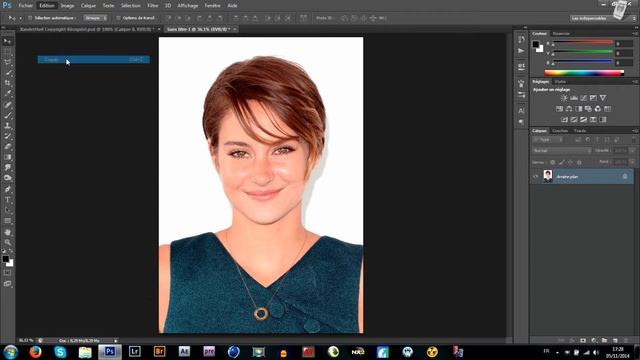Switch the layer filtering toggle in the Layers panel
The width and height of the screenshot is (640, 360).
pos(633,140)
